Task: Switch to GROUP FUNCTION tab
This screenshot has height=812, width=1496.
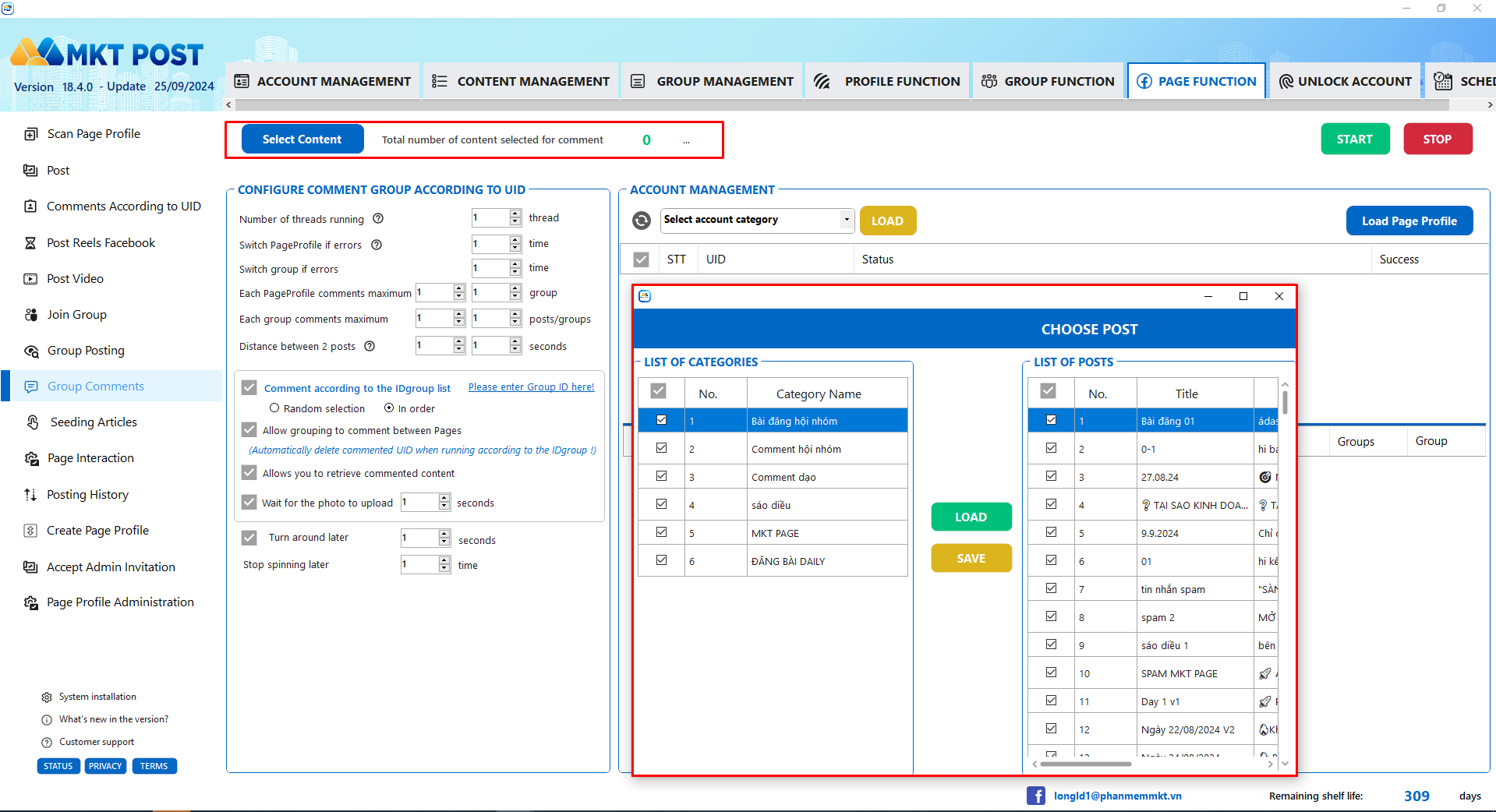Action: [1048, 81]
